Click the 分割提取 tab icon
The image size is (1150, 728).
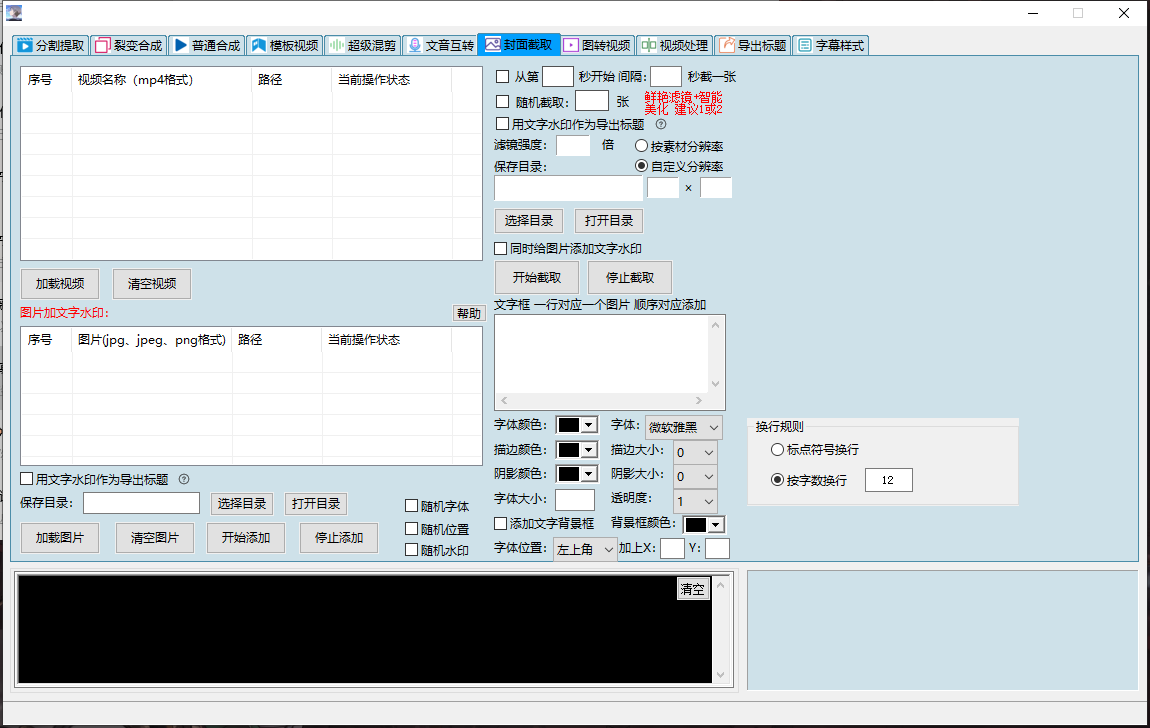25,45
